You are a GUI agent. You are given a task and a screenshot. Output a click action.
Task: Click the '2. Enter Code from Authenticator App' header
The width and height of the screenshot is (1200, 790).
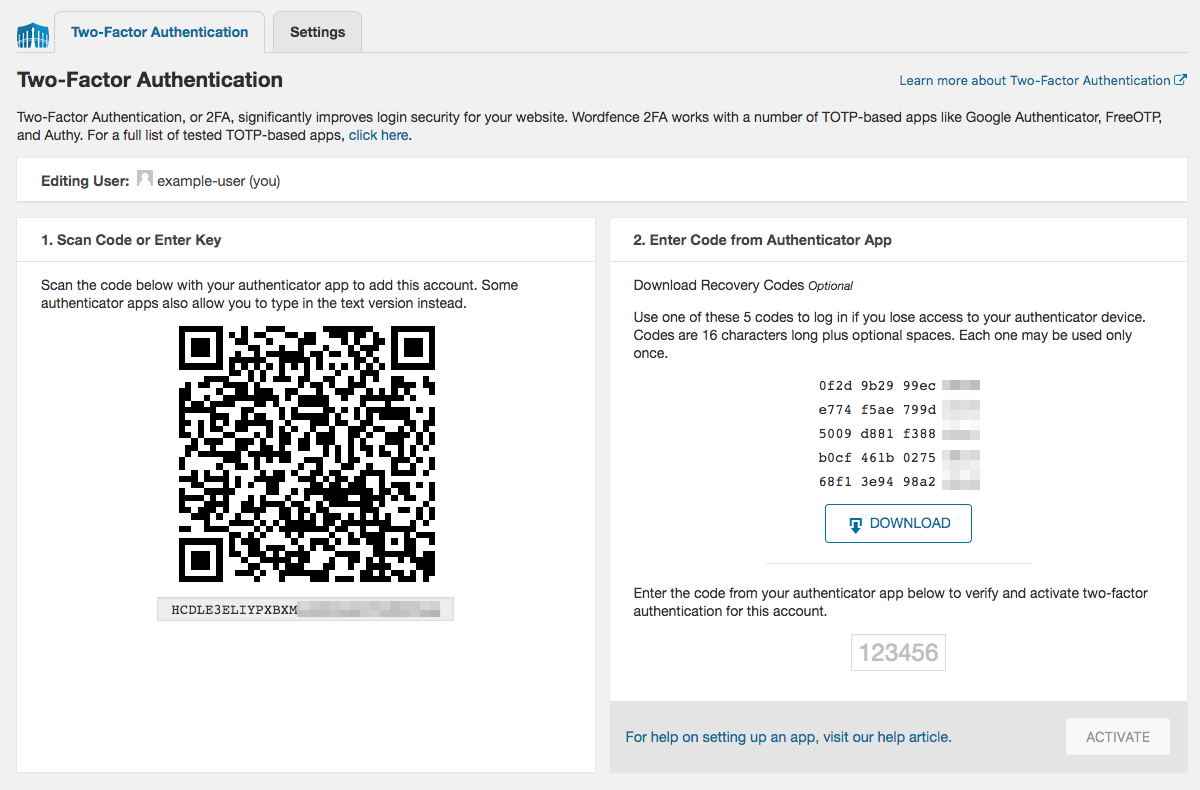764,238
